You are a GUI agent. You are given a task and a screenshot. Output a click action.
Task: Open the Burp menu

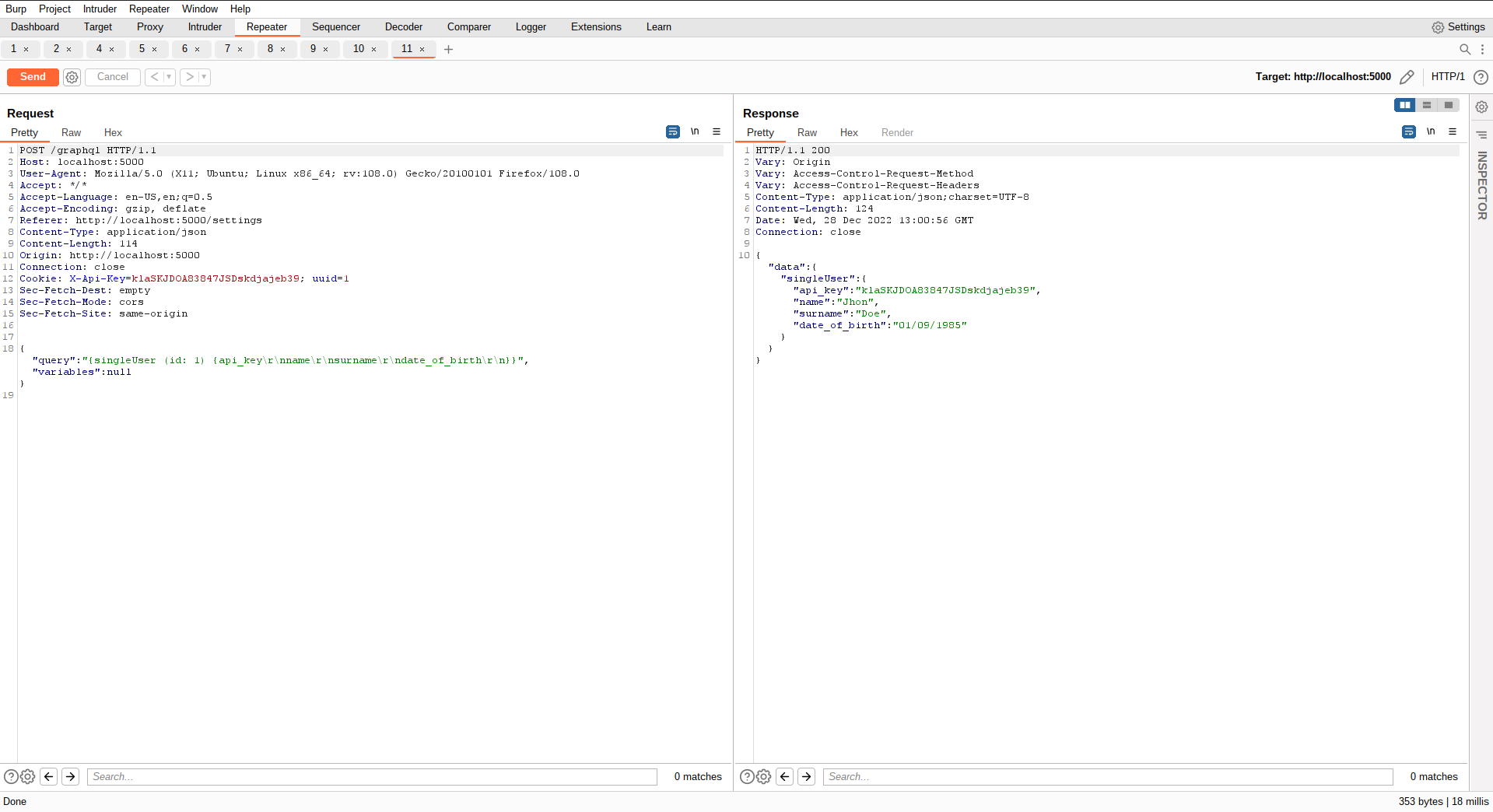point(16,9)
